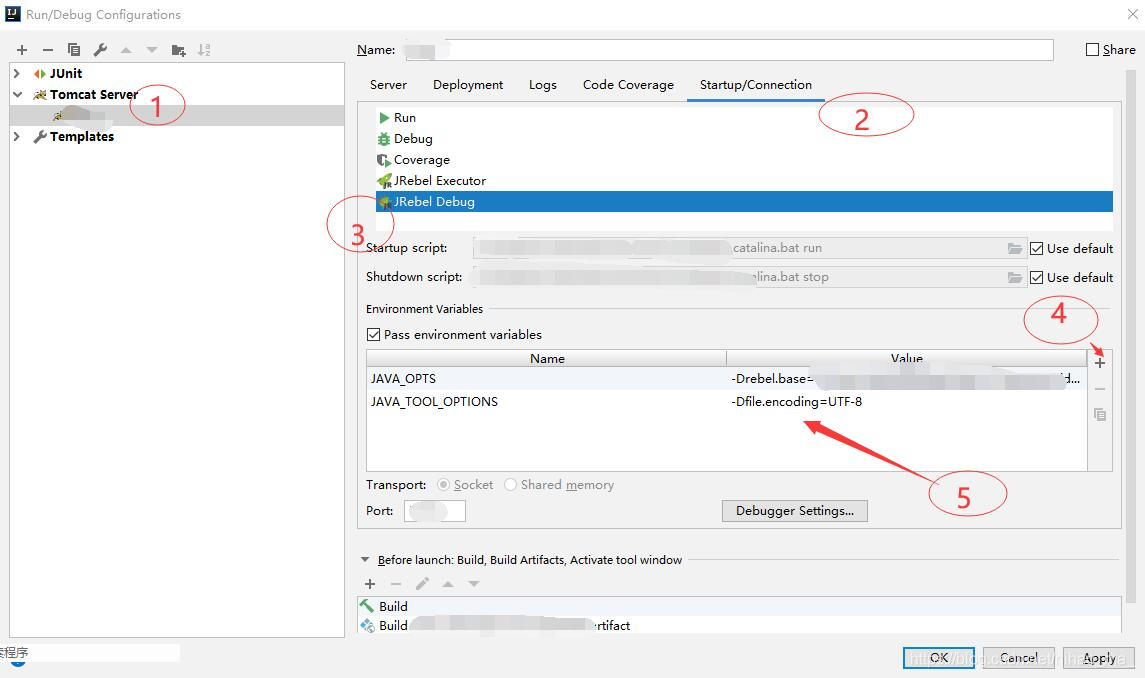The width and height of the screenshot is (1145, 678).
Task: Select the JAVA_OPTS variable name cell
Action: click(x=546, y=378)
